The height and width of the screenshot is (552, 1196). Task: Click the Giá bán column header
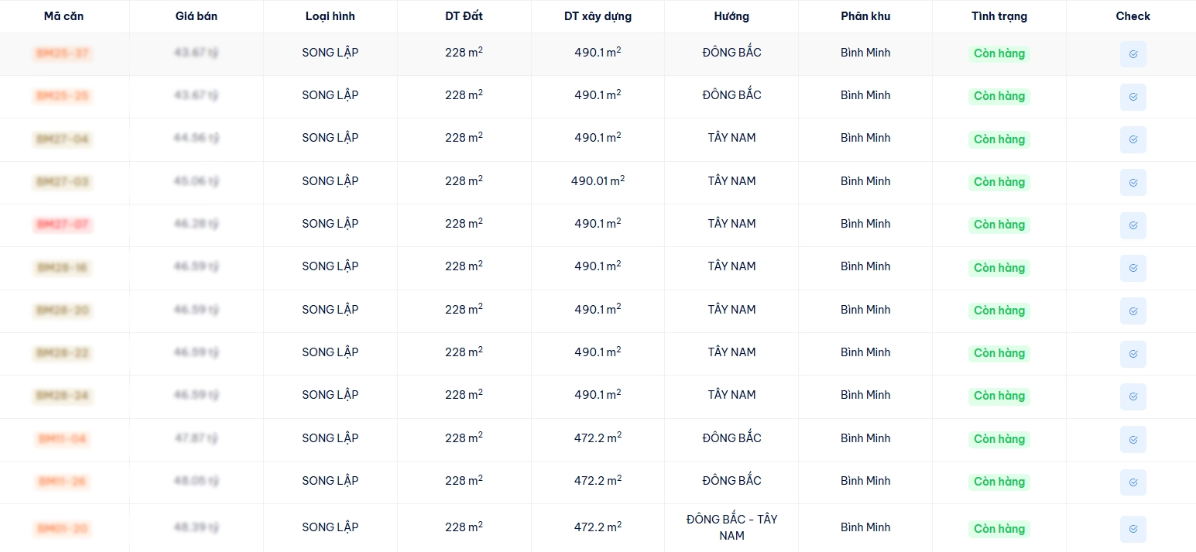(196, 16)
